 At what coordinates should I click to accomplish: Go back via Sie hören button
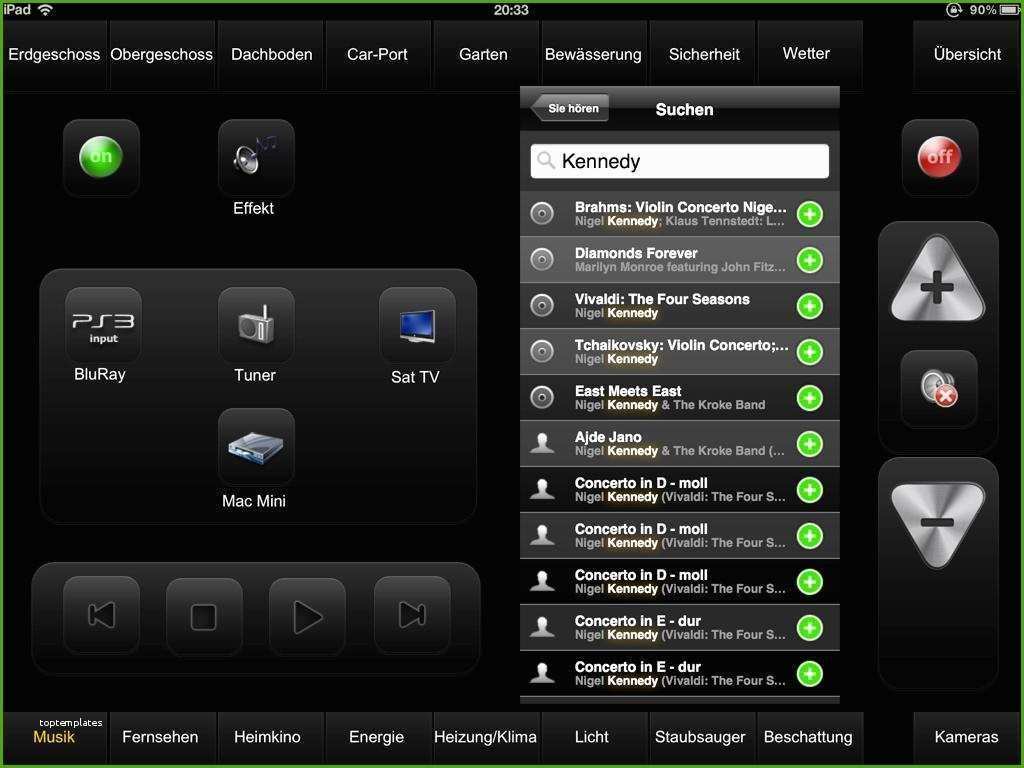point(571,109)
